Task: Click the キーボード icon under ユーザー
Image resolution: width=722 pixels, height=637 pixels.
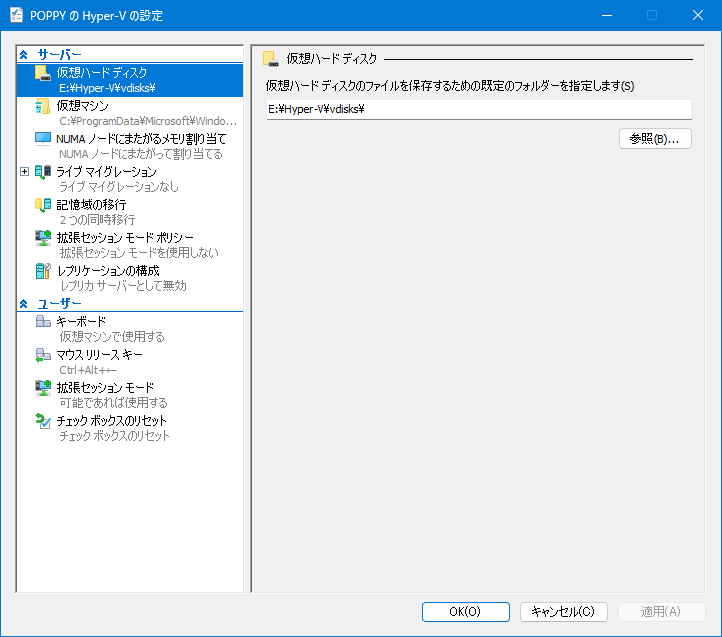Action: (43, 322)
